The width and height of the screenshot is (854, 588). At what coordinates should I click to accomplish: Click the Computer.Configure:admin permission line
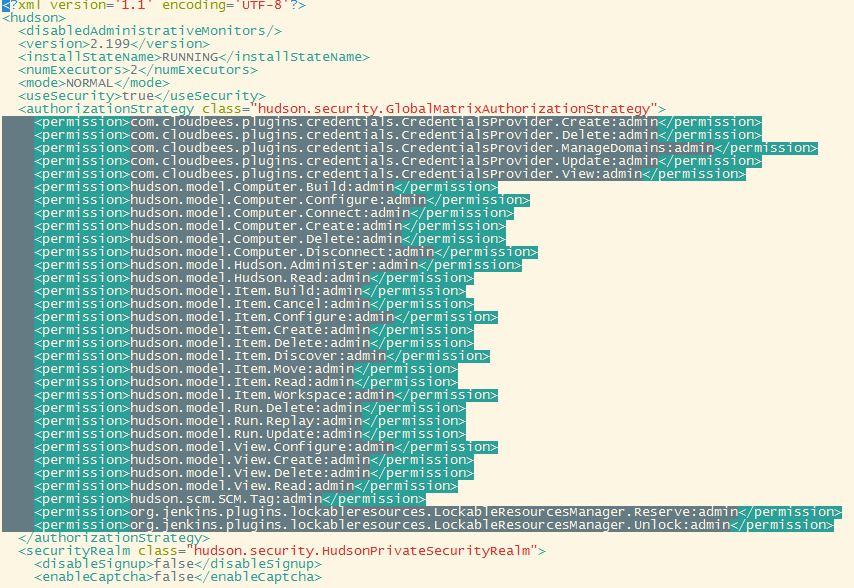[282, 200]
